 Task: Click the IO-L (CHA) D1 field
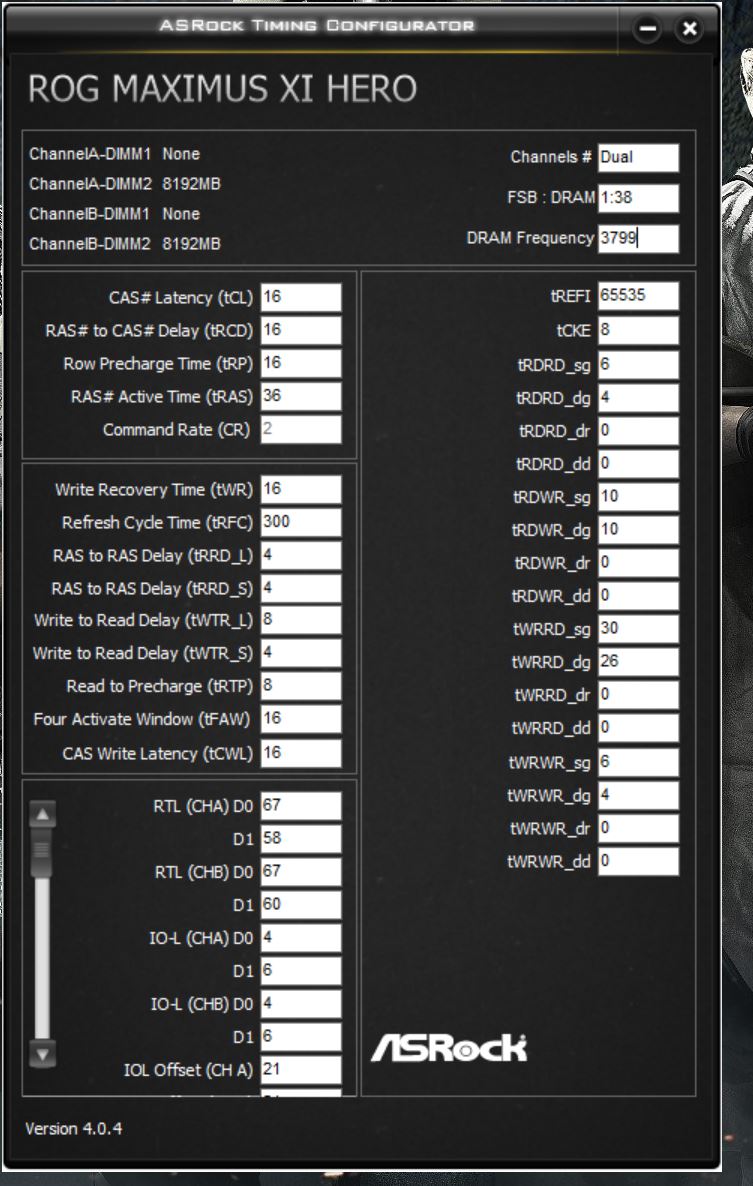point(301,971)
